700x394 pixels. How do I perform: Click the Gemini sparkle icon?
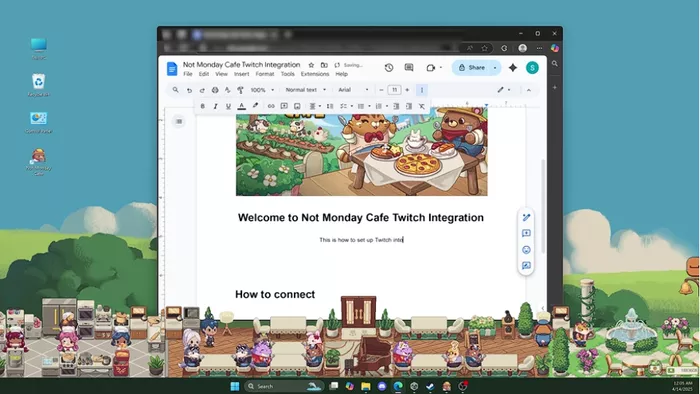[x=513, y=68]
